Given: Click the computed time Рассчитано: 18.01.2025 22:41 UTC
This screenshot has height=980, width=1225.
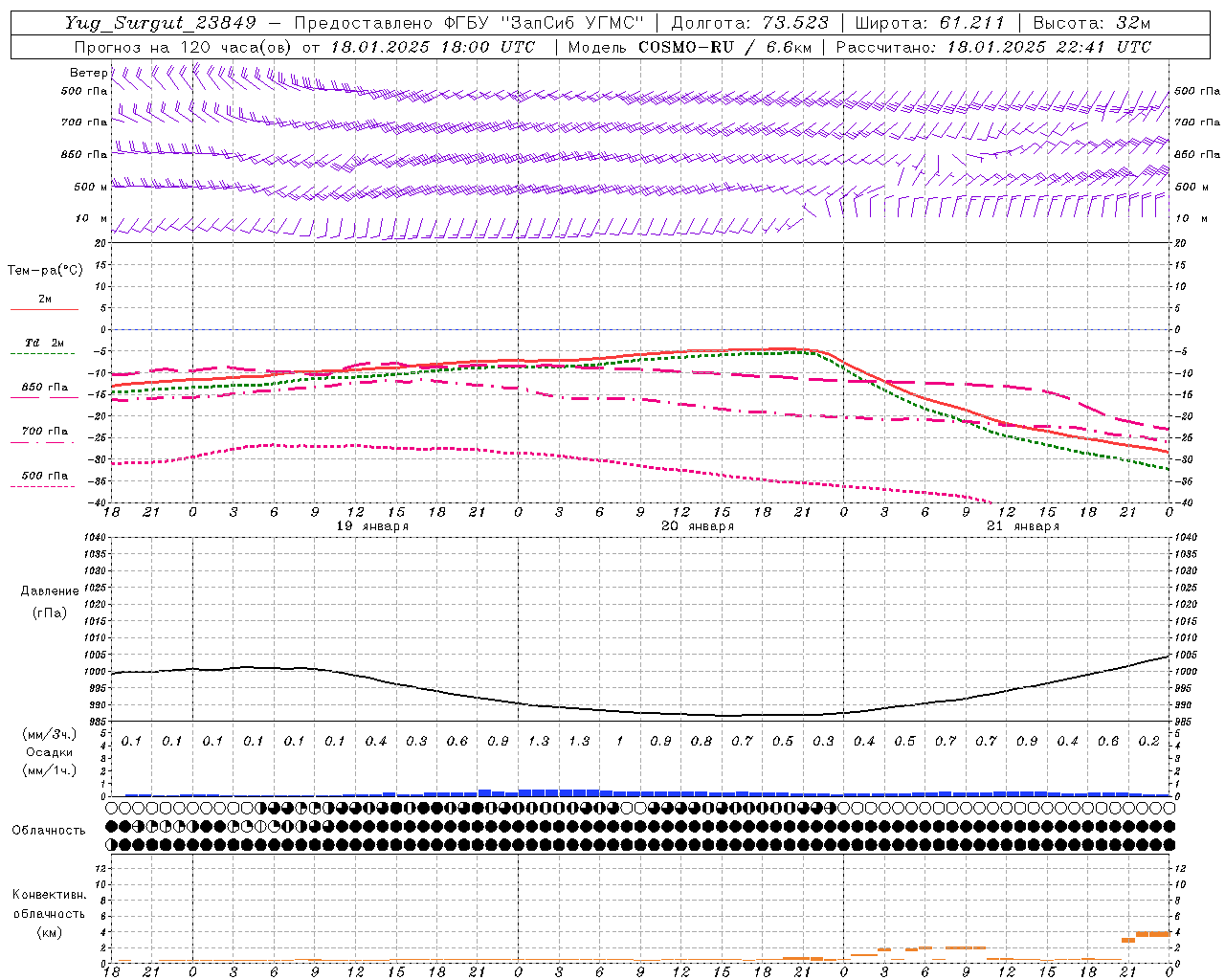Looking at the screenshot, I should coord(993,47).
